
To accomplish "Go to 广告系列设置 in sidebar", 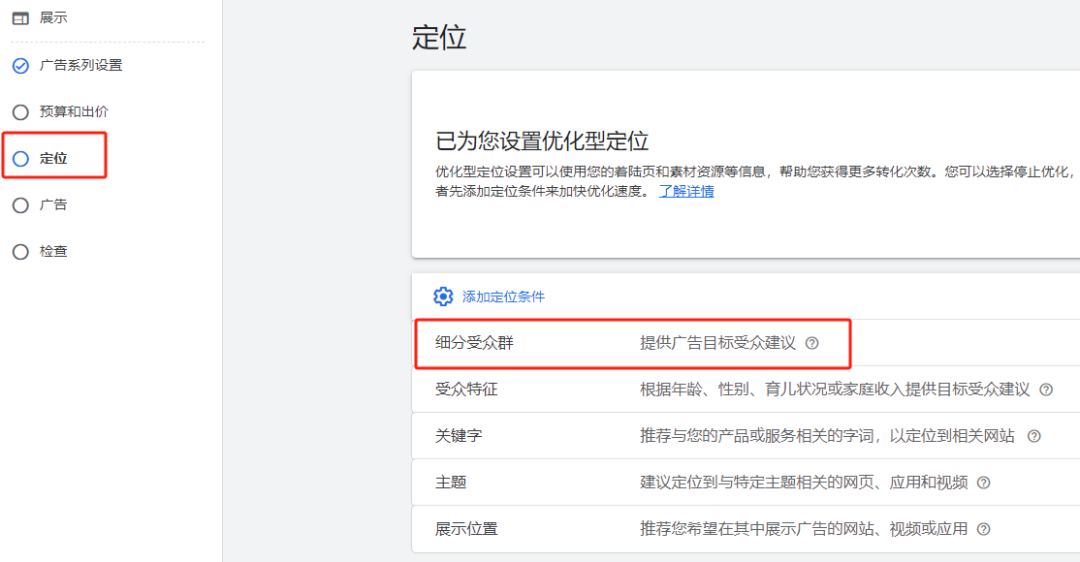I will (x=81, y=66).
